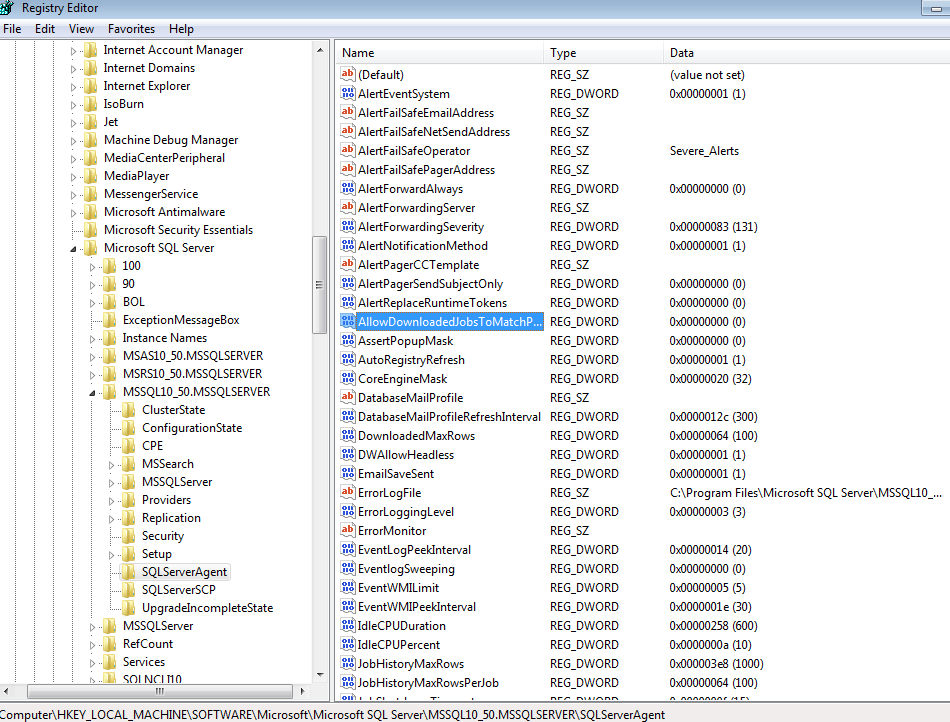Collapse the MSSQL10_50.MSSQLSERVER key

(x=93, y=392)
